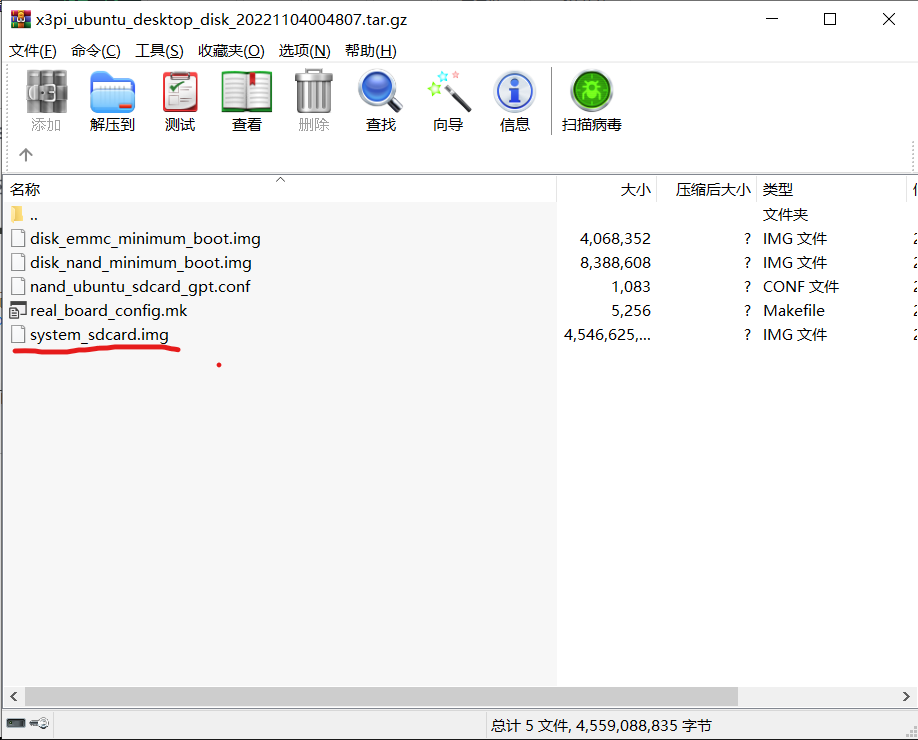918x740 pixels.
Task: Click status bar total 5 files text
Action: (x=601, y=725)
